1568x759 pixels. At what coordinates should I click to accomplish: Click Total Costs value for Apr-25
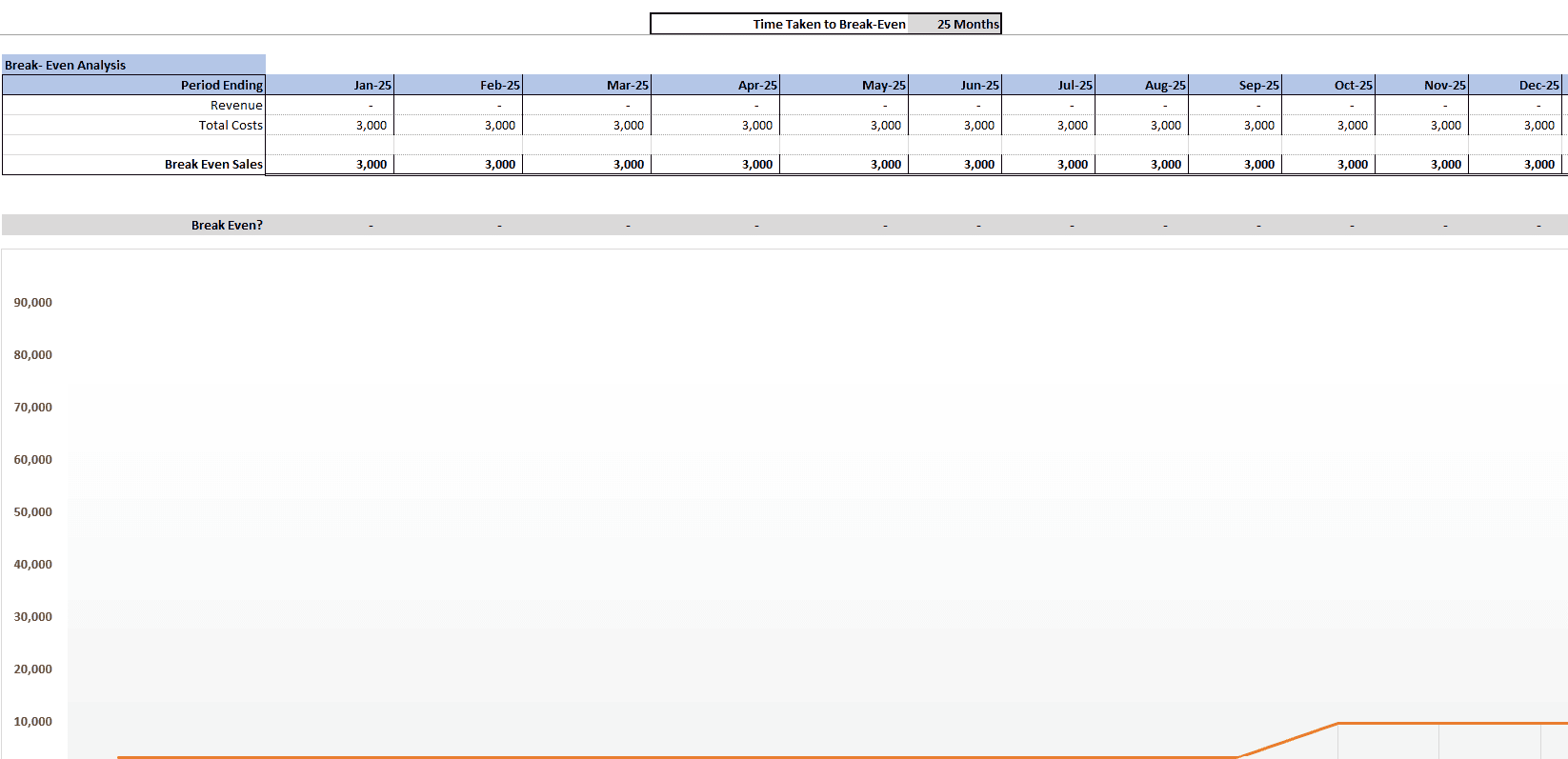coord(715,125)
